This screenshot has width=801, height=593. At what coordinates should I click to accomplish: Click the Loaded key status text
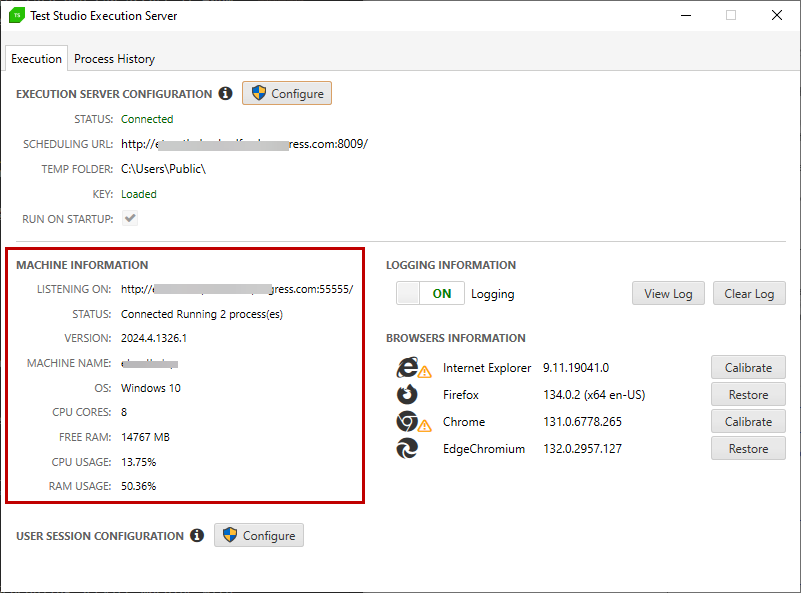pyautogui.click(x=138, y=194)
